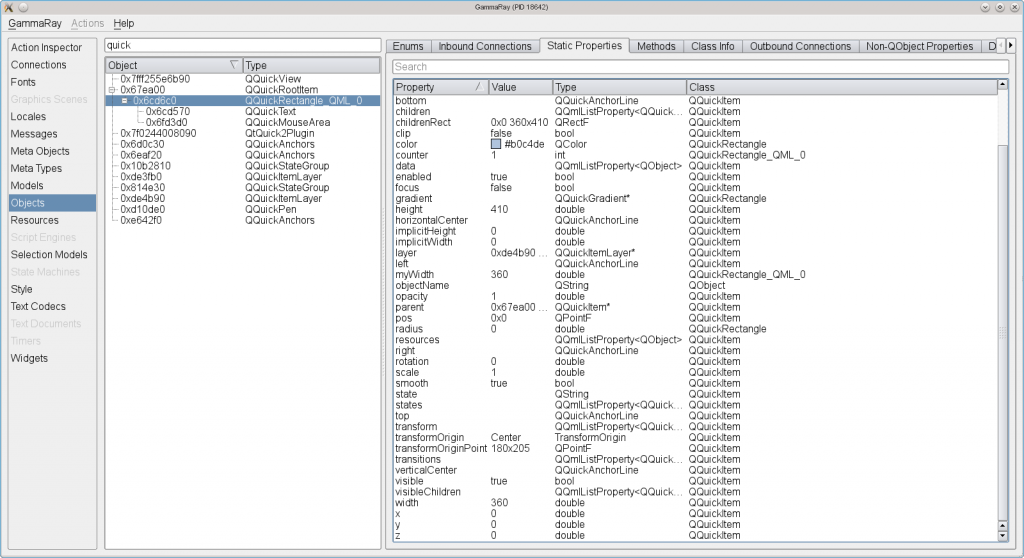Select the 0x6fd3d0 QQuickMouseArea object
1024x558 pixels.
tap(242, 123)
